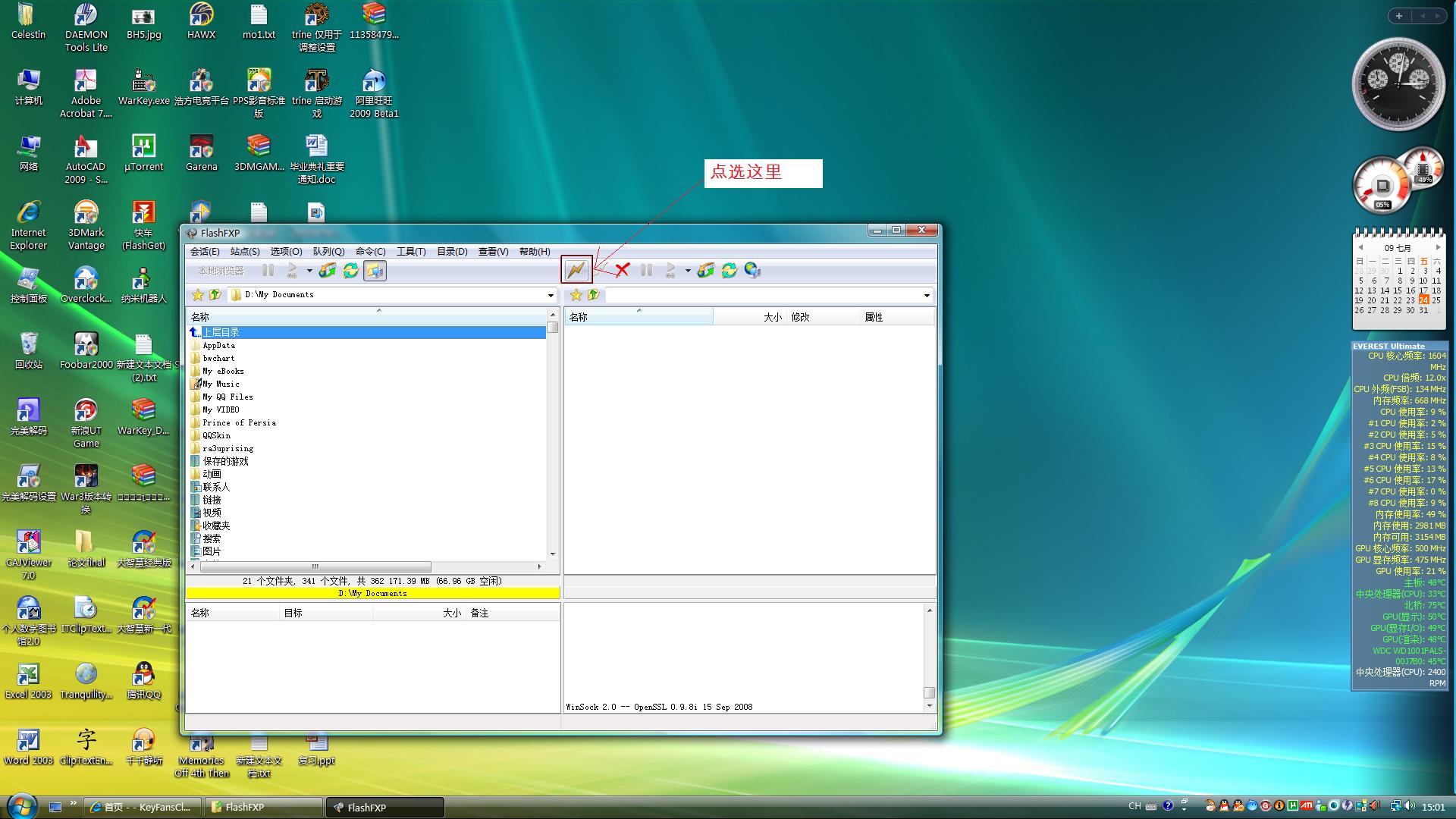Click the remote toolbar icon left of refresh
1456x819 pixels.
tap(706, 270)
